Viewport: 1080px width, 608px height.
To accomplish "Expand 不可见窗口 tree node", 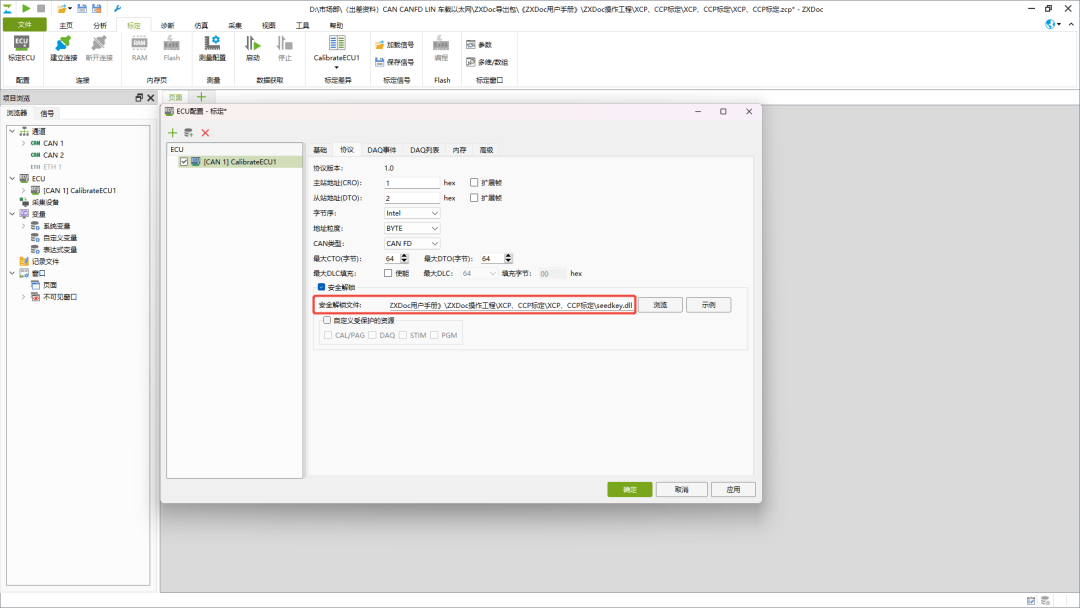I will pyautogui.click(x=23, y=297).
